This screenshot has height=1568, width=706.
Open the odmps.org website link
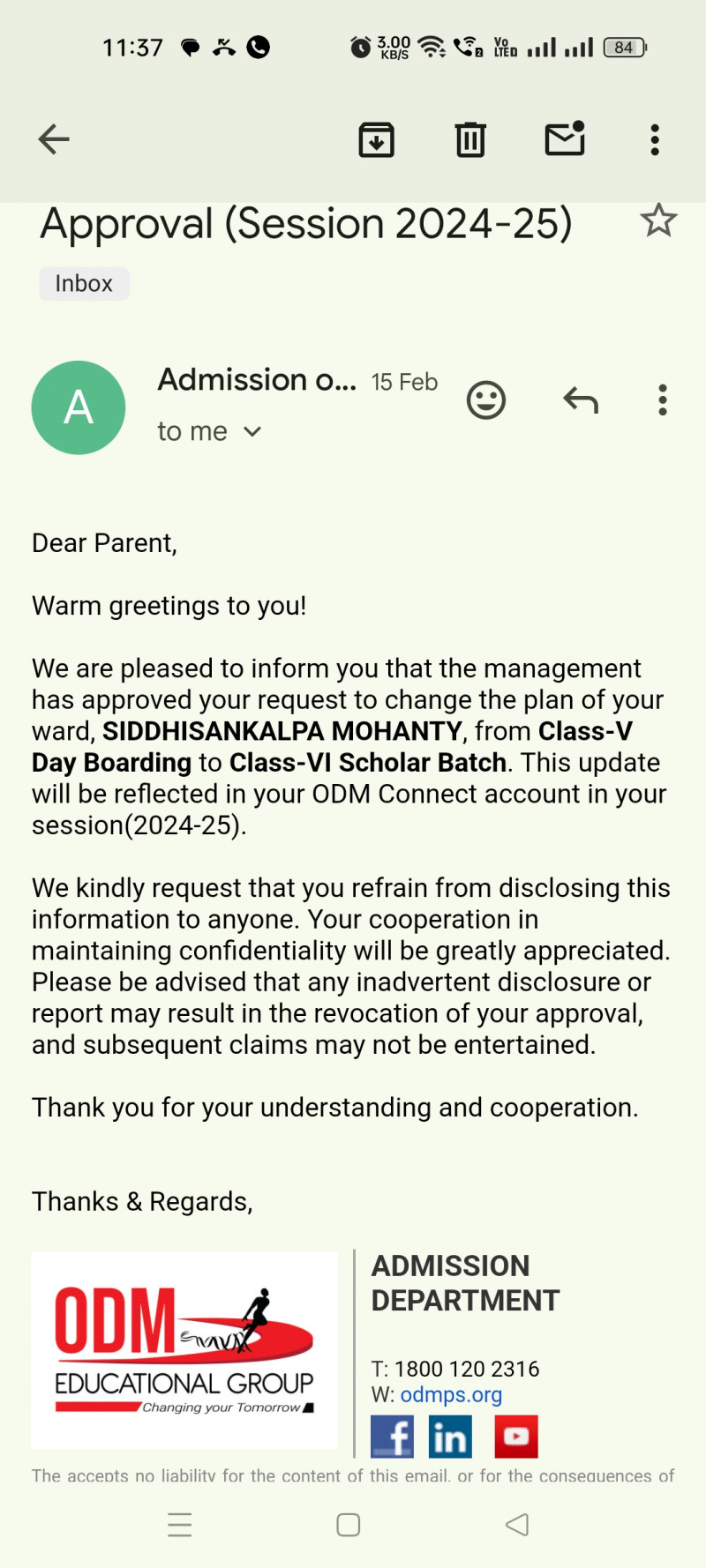tap(451, 1394)
